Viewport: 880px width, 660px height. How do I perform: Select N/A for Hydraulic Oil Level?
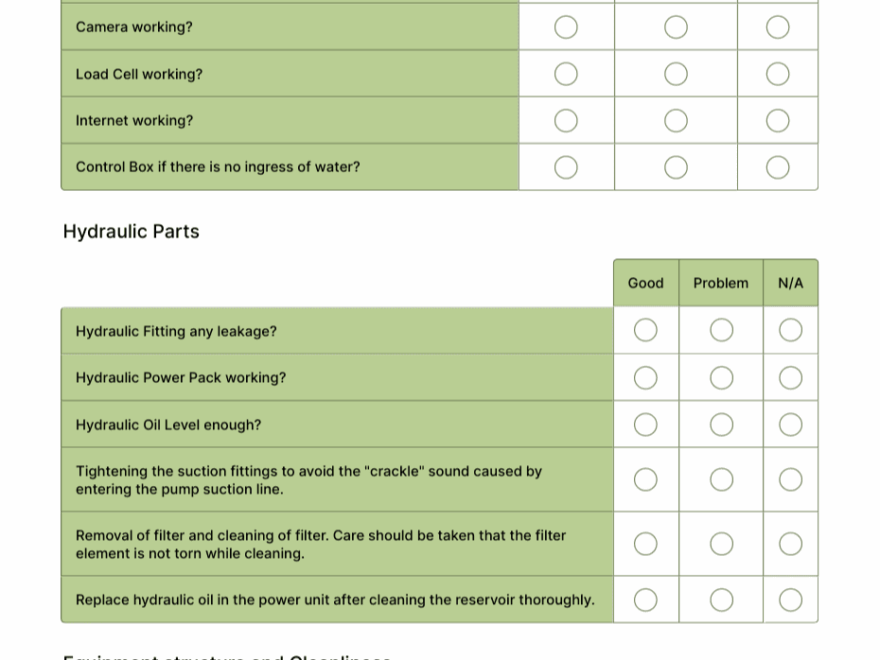(790, 424)
